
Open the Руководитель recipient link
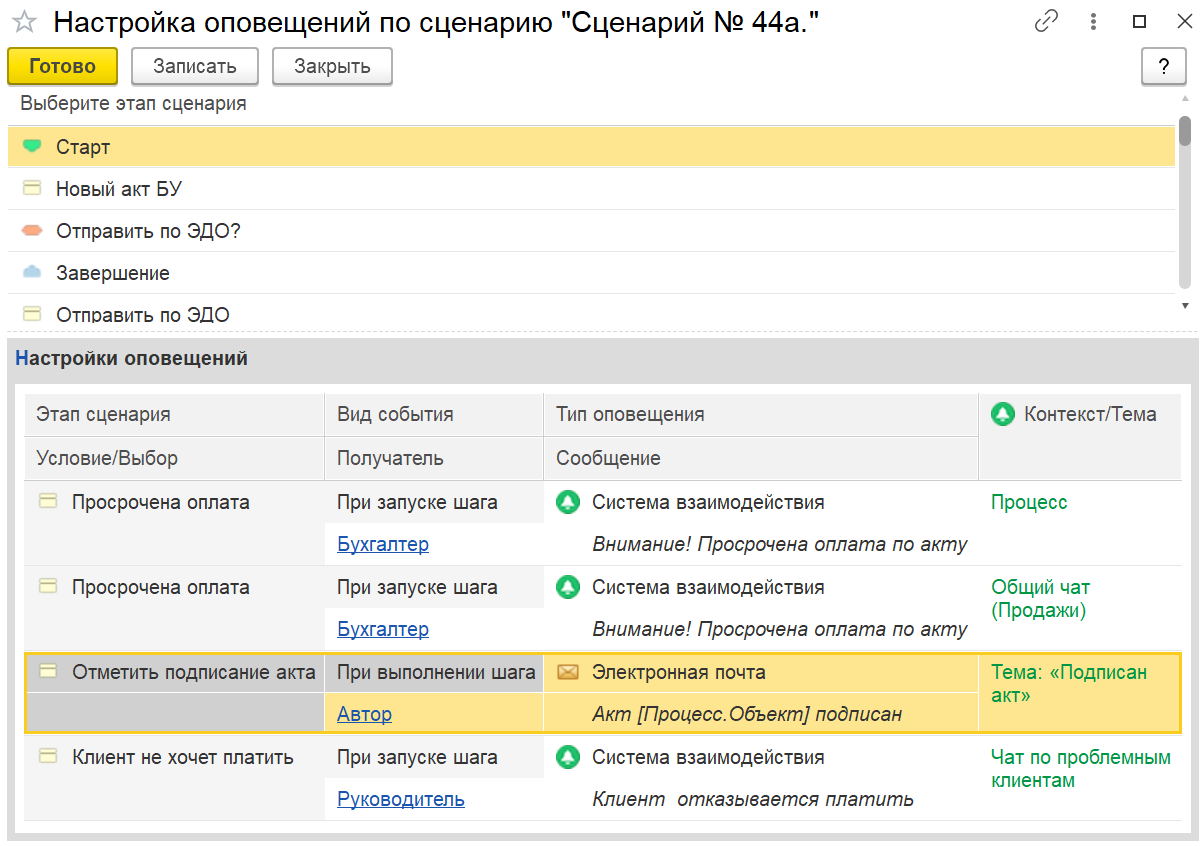[x=401, y=799]
